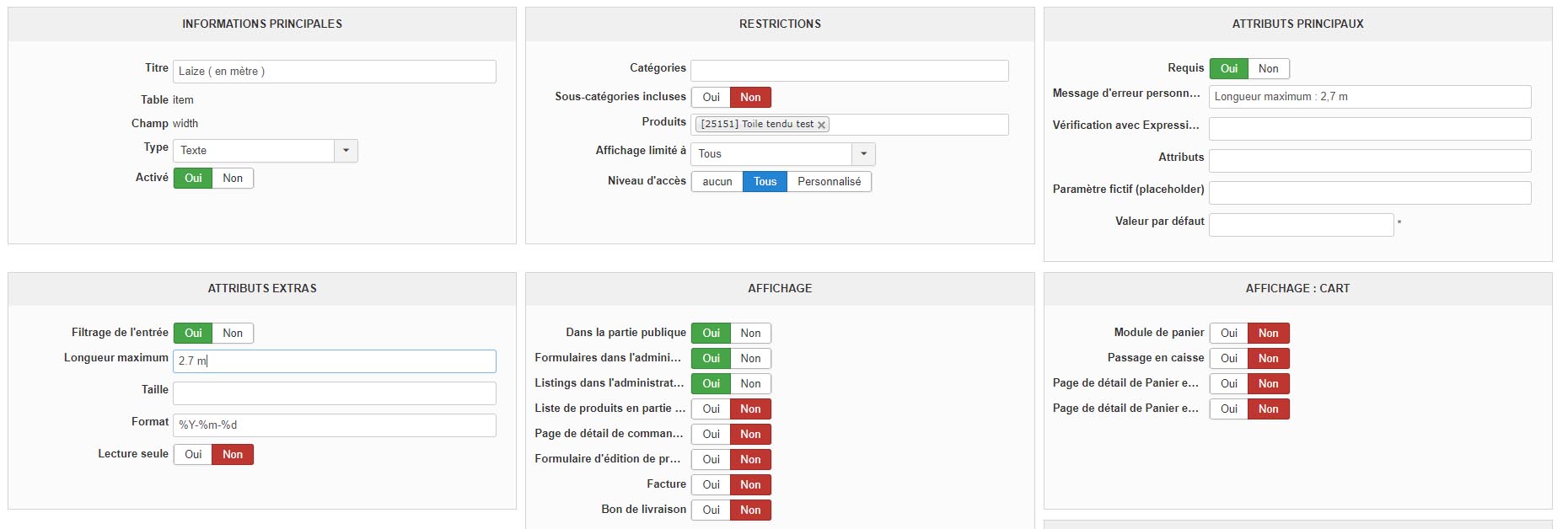Focus the Catégories field
Viewport: 1568px width, 529px height.
pyautogui.click(x=849, y=71)
